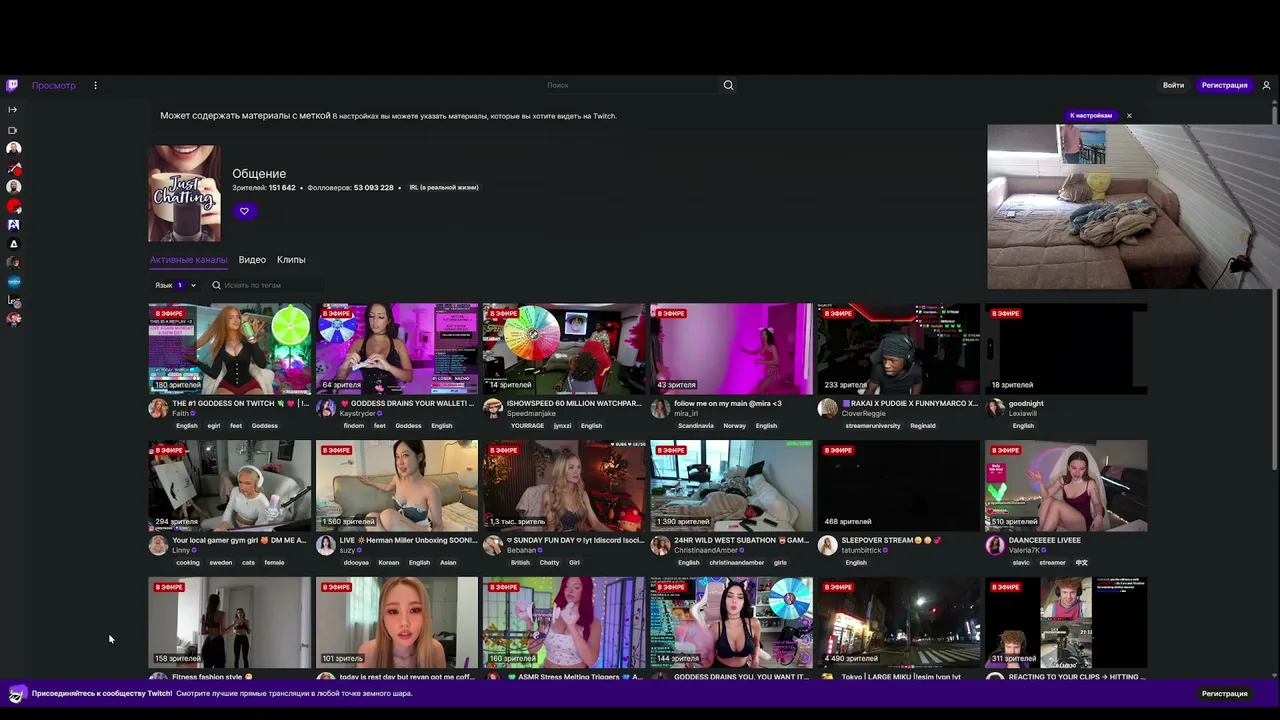Dismiss the content label notice
The height and width of the screenshot is (720, 1280).
click(x=1129, y=116)
